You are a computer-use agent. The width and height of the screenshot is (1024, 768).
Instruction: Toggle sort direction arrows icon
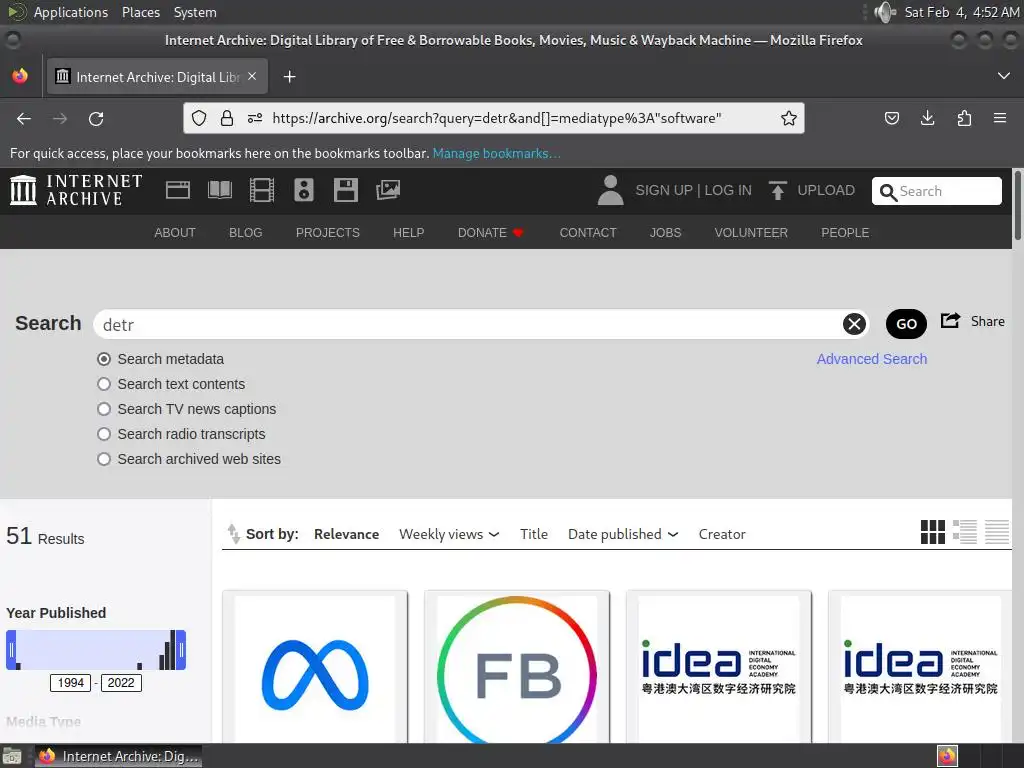(x=233, y=534)
